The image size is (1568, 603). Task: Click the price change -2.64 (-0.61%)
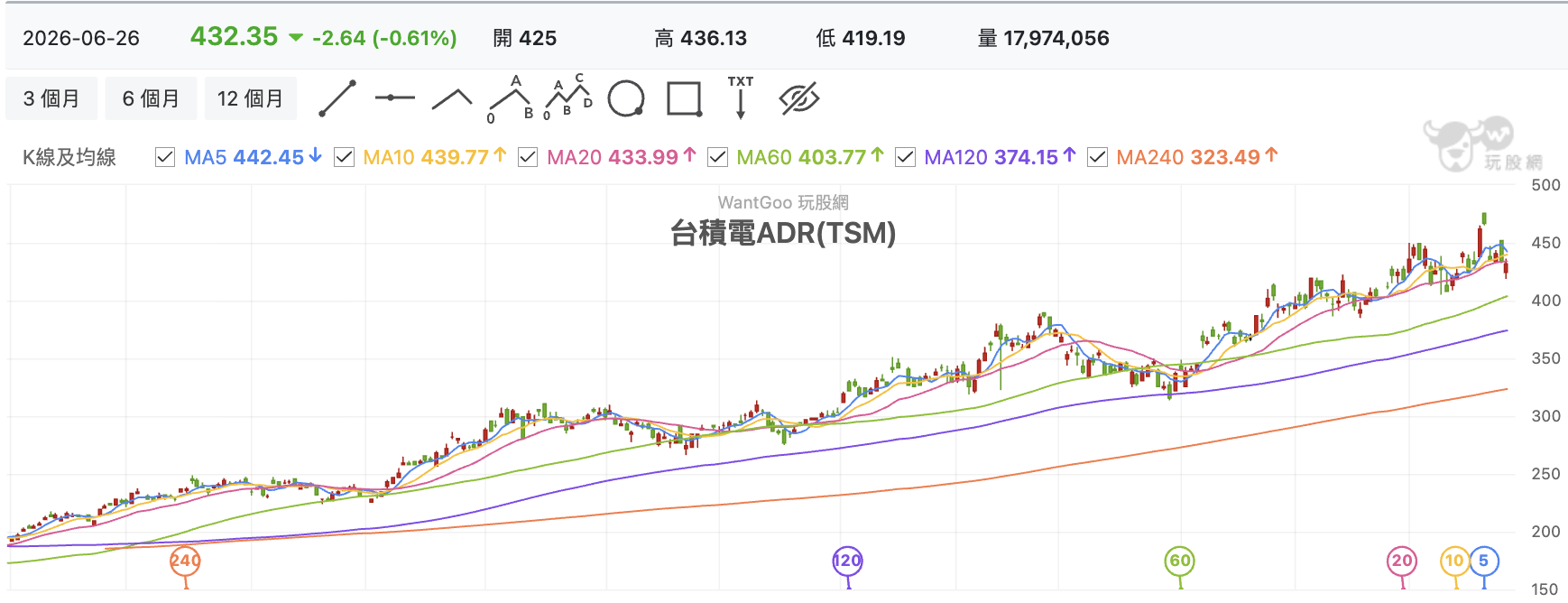[x=384, y=38]
